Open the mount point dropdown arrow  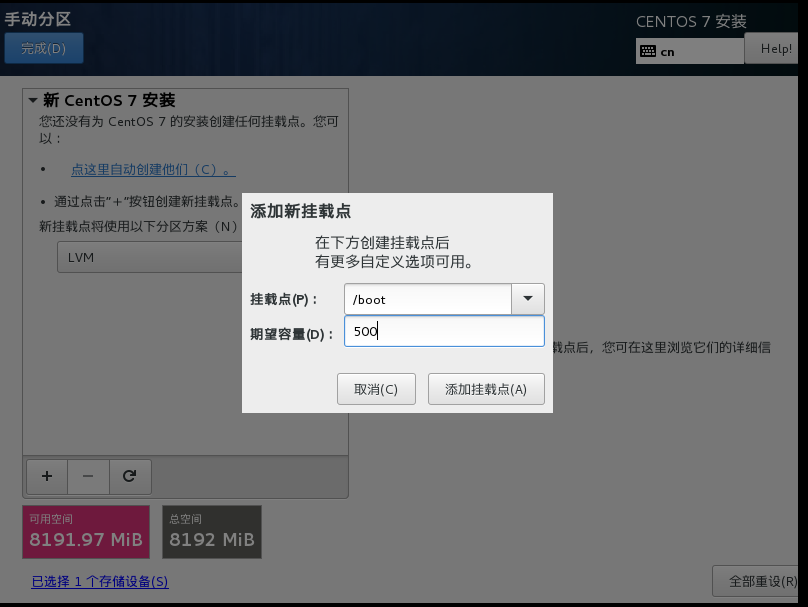point(527,299)
